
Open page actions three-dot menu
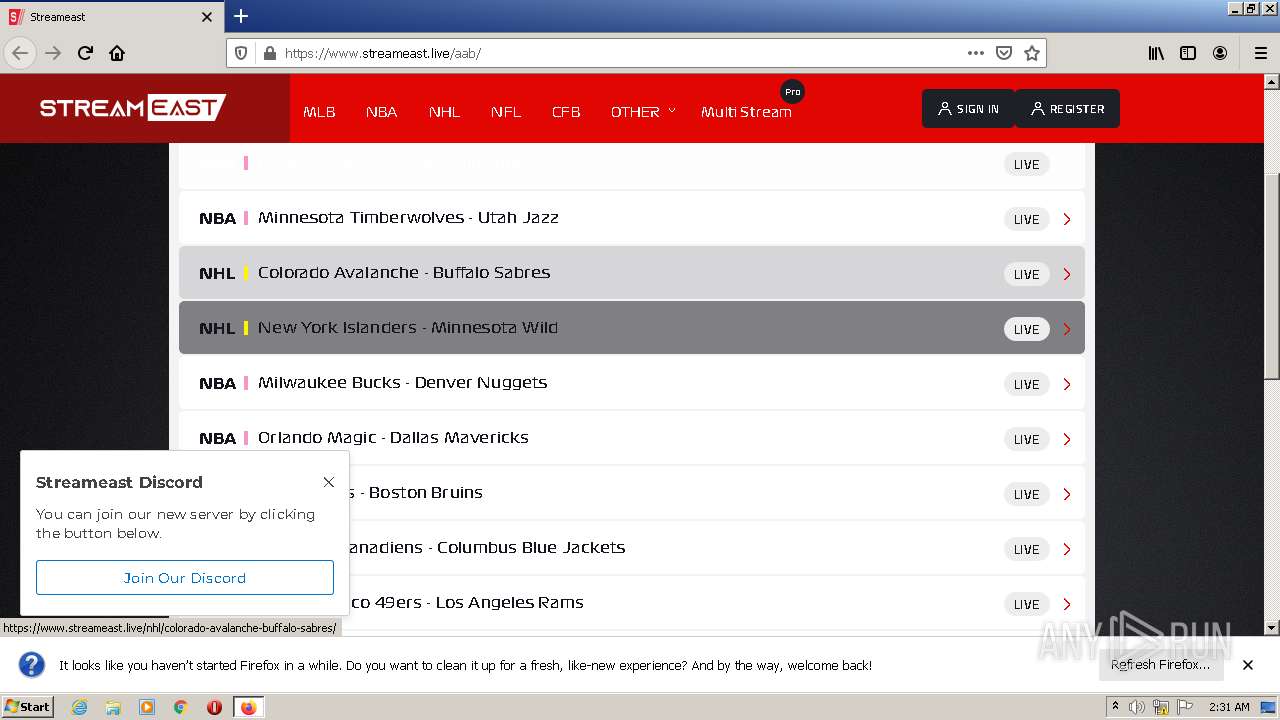(976, 53)
